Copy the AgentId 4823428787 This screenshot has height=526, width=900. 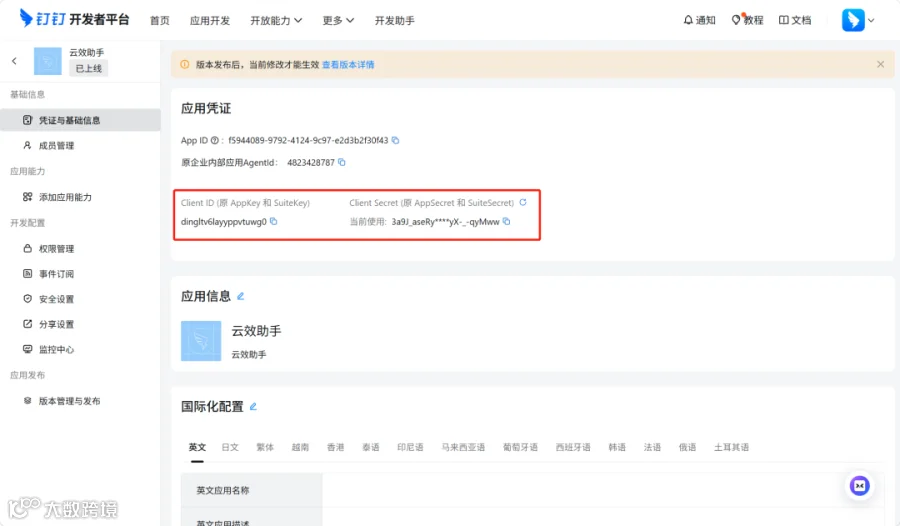tap(342, 163)
